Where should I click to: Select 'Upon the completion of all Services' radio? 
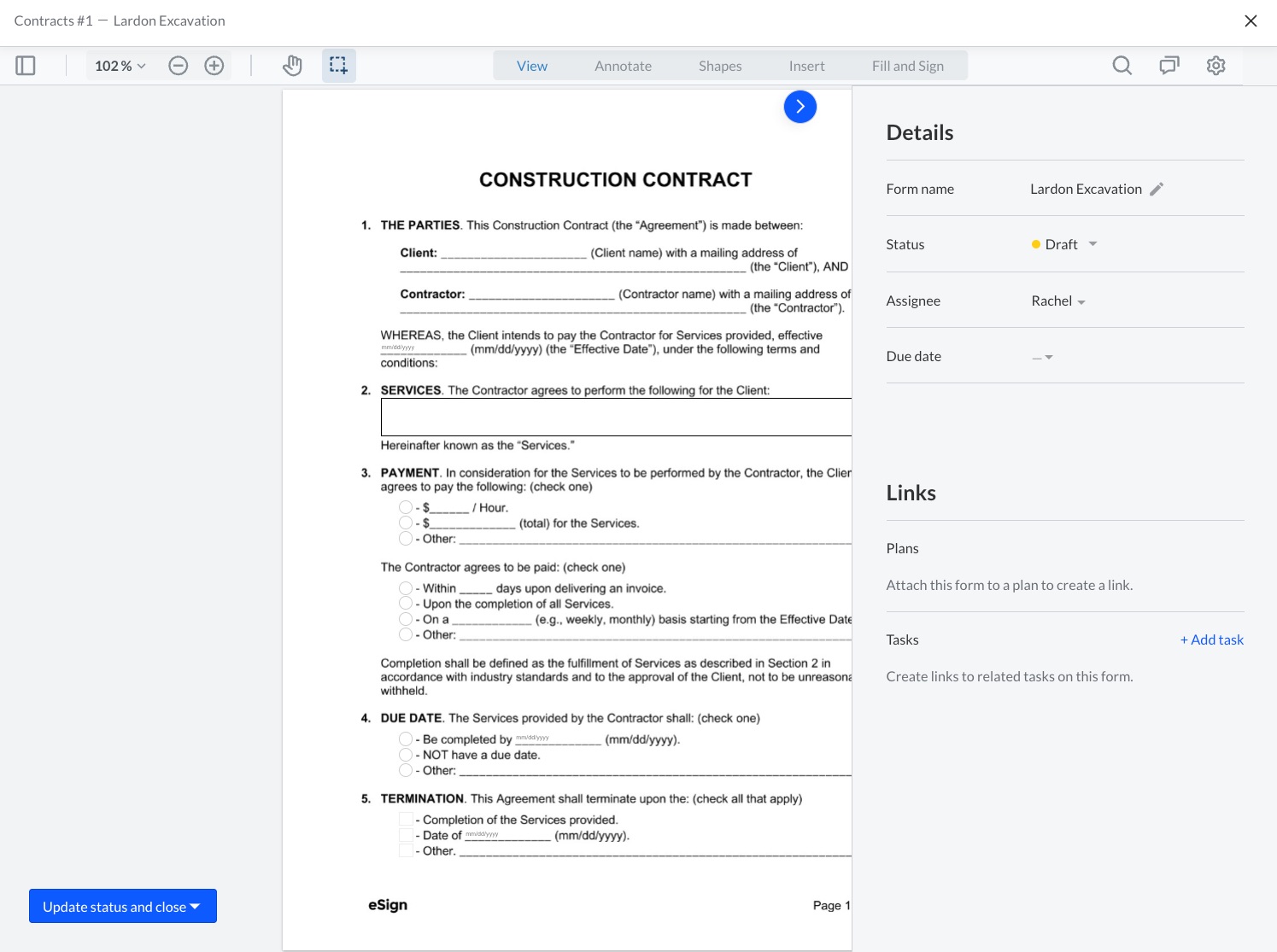click(406, 604)
